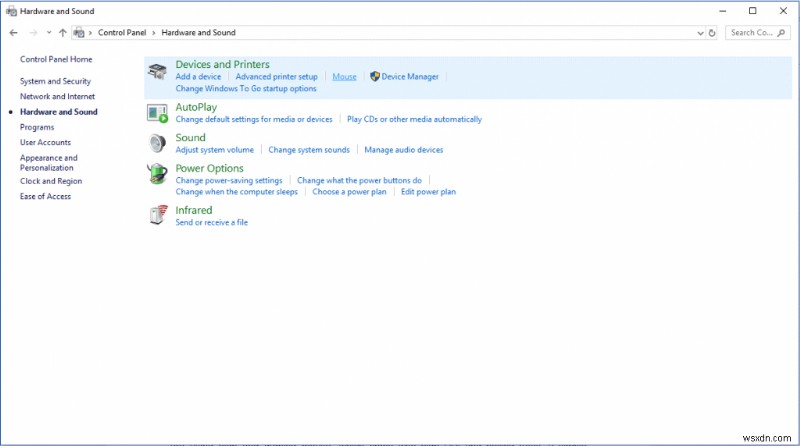
Task: Click the AutoPlay category icon
Action: [x=157, y=113]
